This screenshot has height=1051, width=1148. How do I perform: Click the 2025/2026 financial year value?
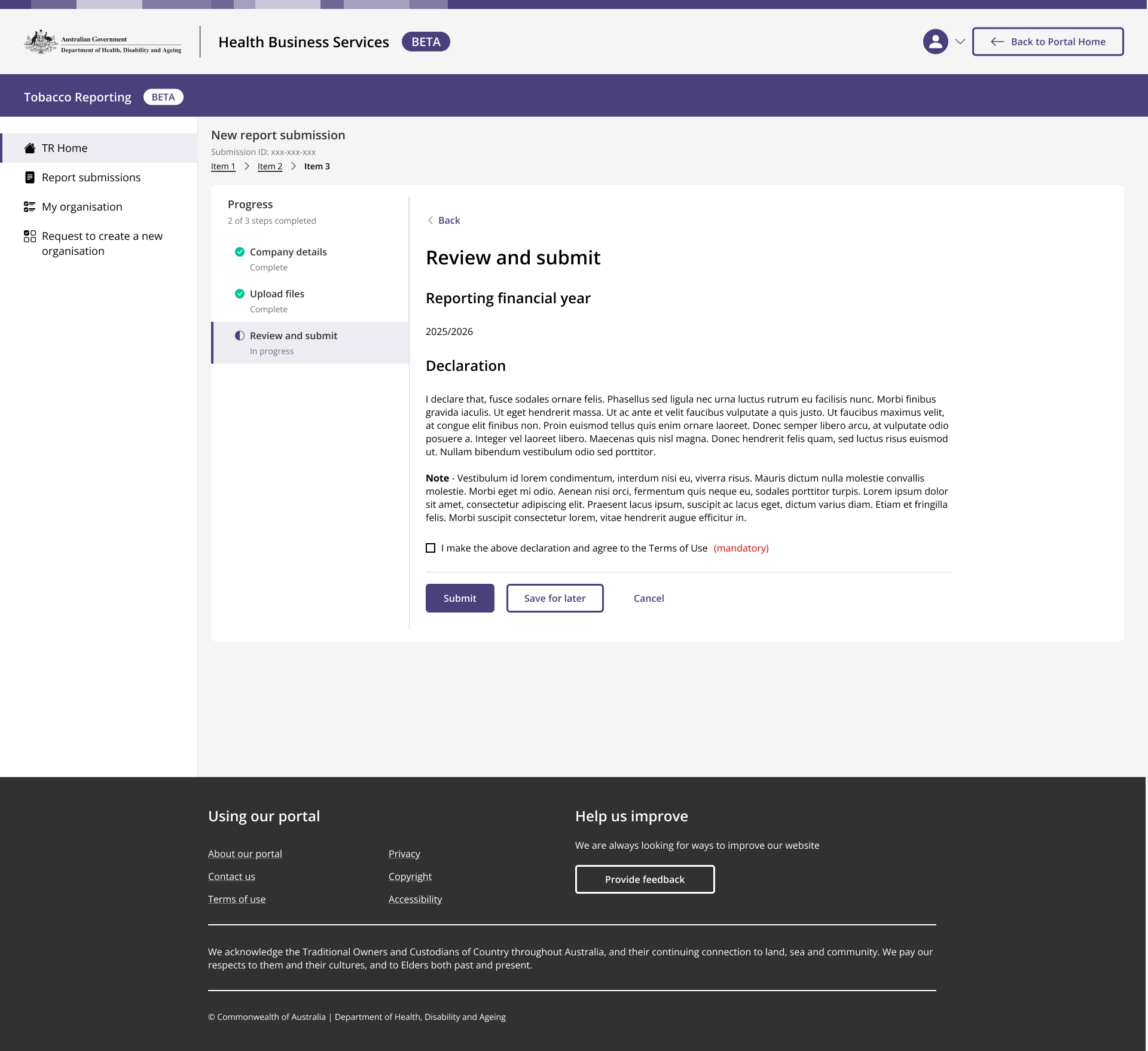449,331
